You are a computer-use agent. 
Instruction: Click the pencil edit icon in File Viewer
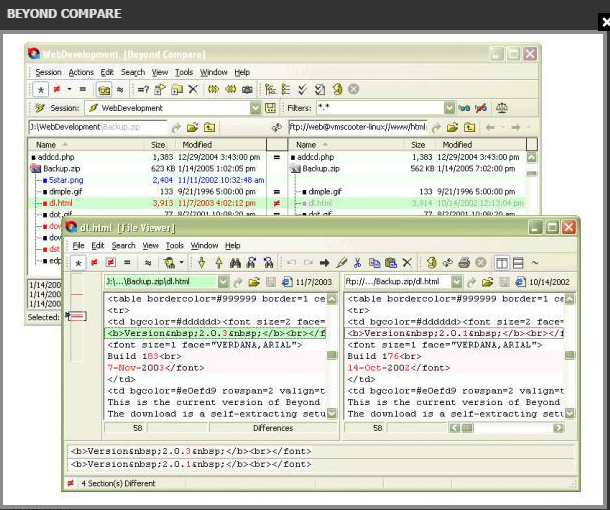[341, 263]
